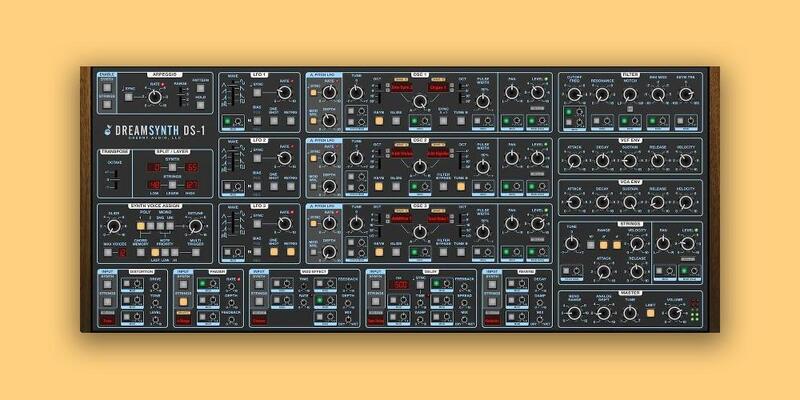The image size is (800, 400).
Task: Toggle the Chord Memory button
Action: (141, 252)
